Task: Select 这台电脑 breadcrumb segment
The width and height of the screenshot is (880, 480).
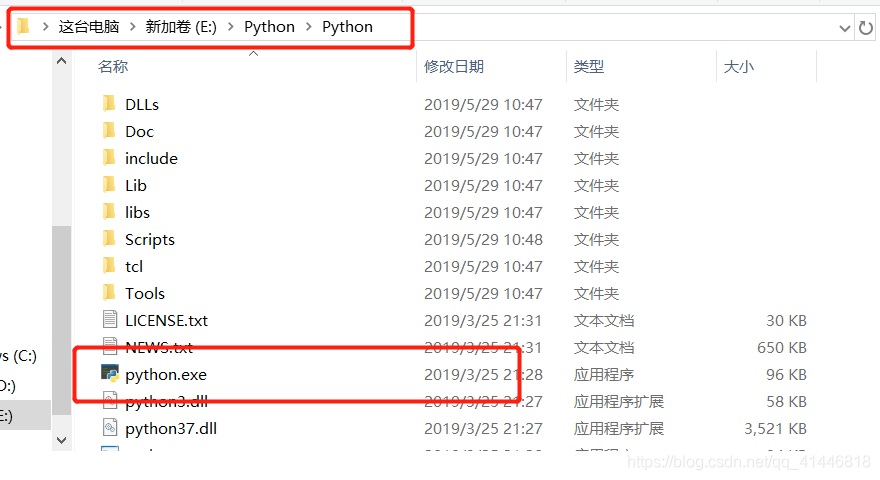Action: click(89, 27)
